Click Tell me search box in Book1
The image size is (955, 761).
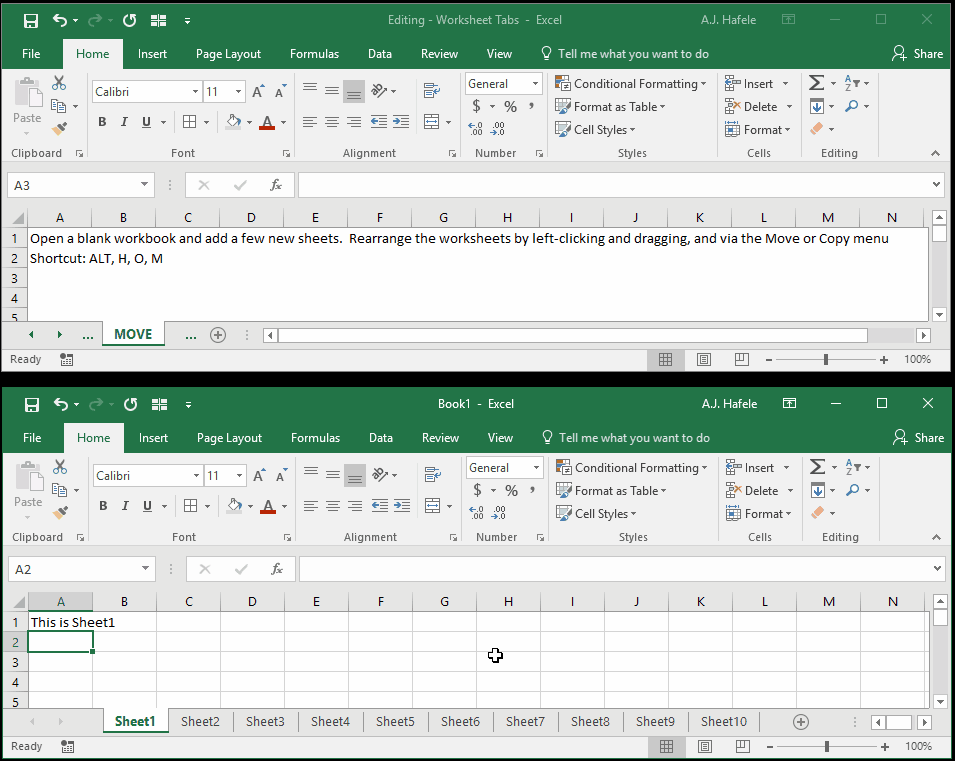626,438
